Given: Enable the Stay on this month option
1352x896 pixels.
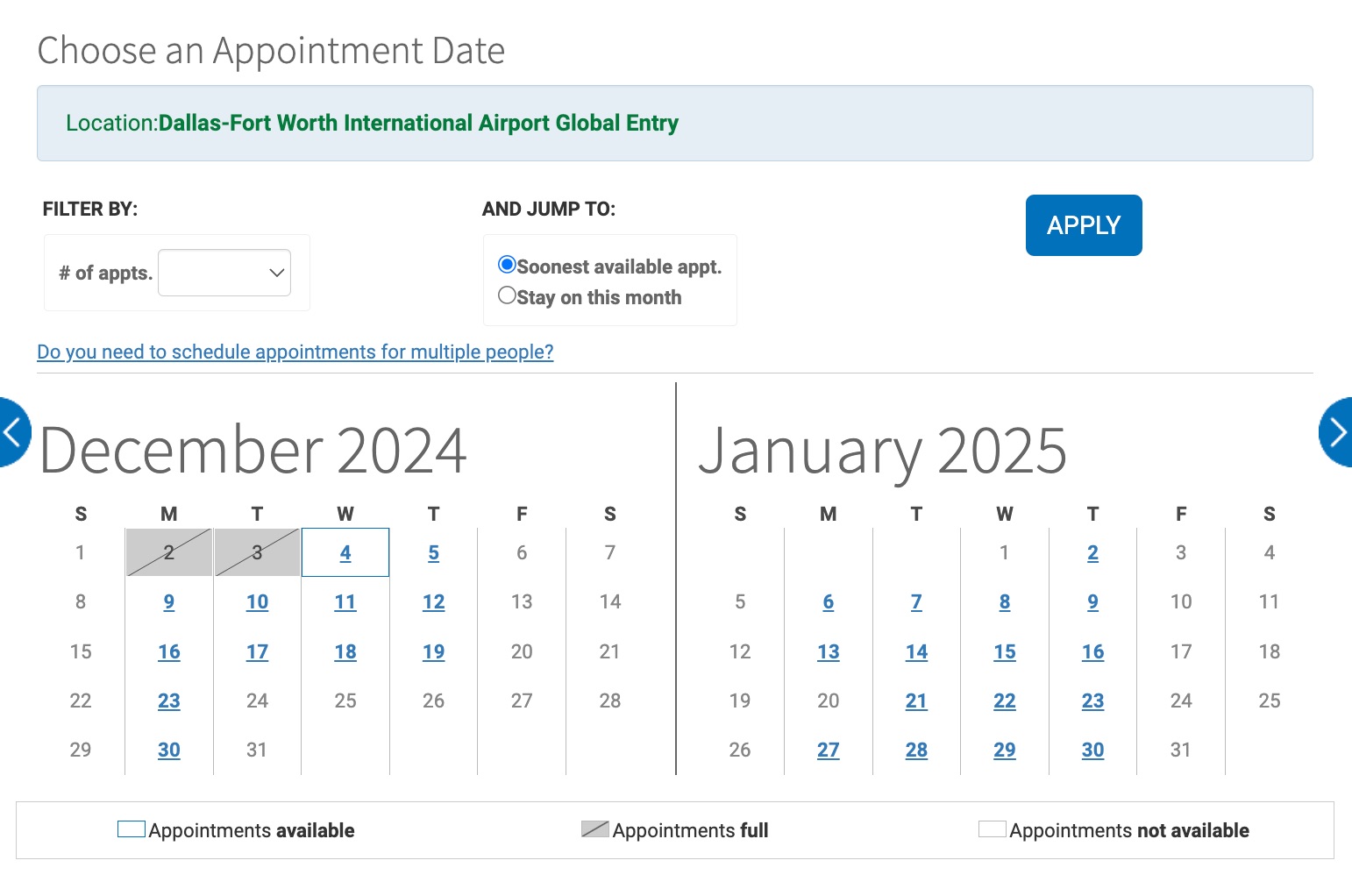Looking at the screenshot, I should click(507, 295).
